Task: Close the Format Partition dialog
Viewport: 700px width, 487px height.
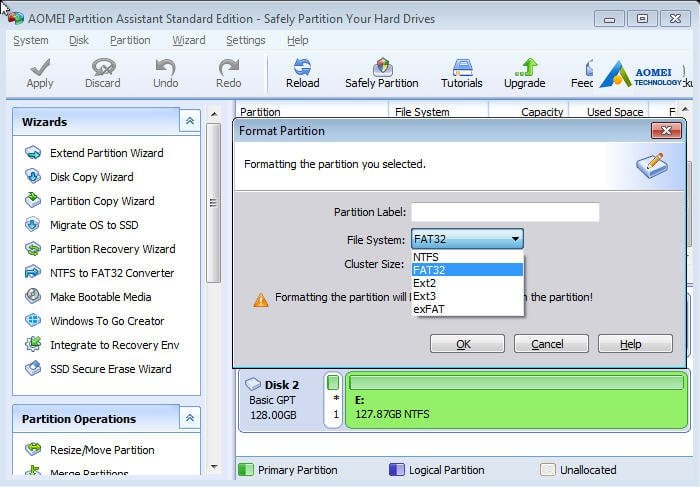Action: coord(667,130)
